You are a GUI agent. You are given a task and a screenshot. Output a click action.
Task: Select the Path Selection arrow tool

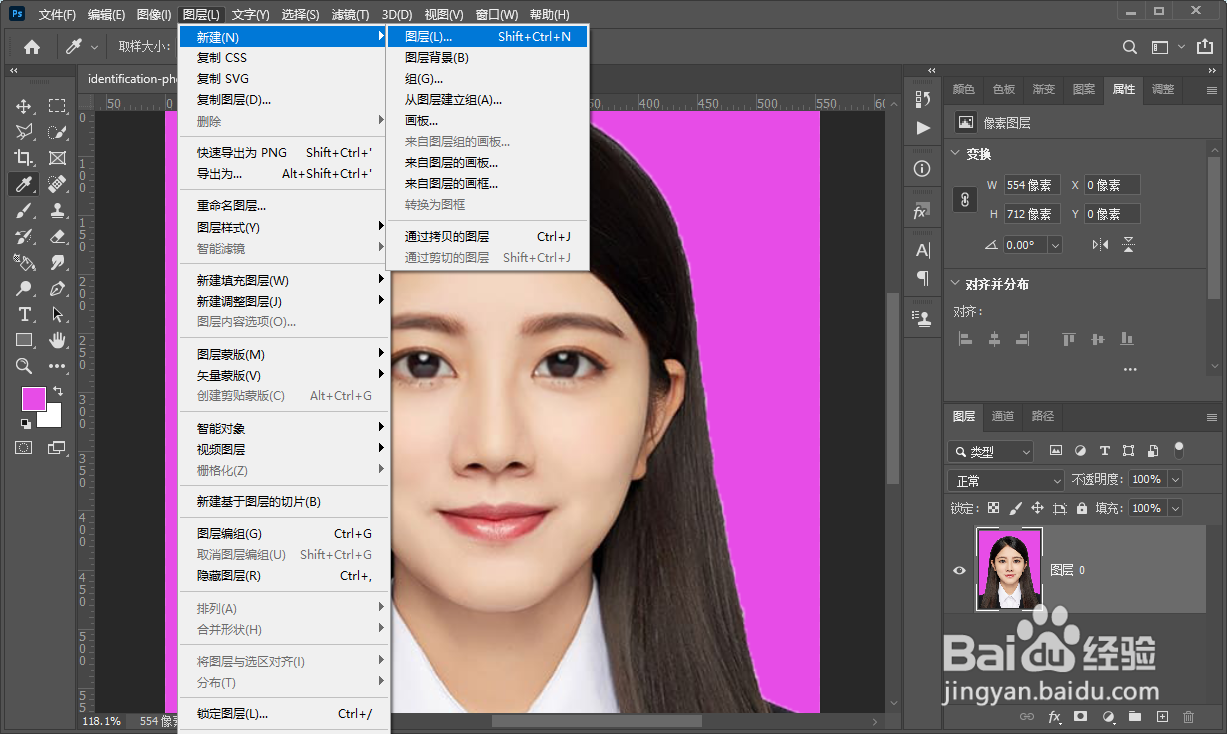coord(58,314)
